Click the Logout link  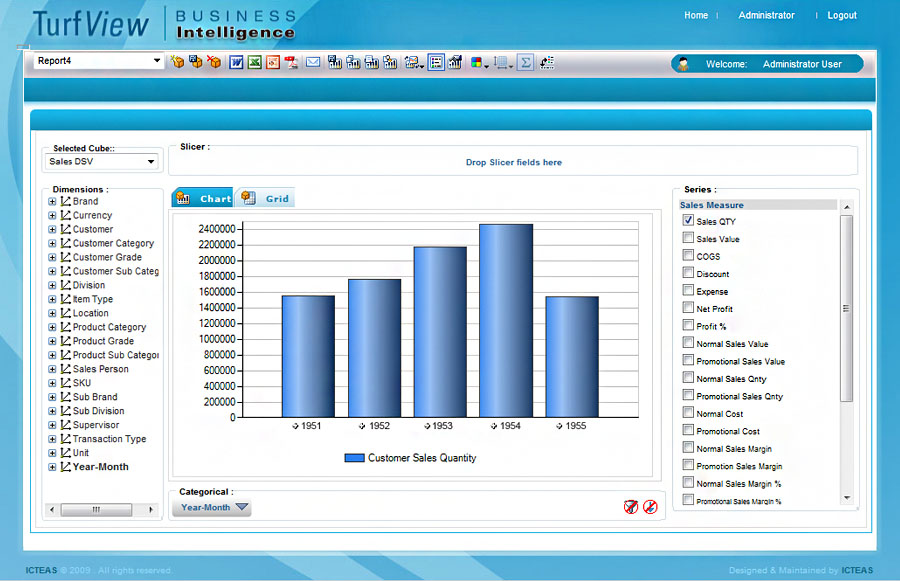841,16
